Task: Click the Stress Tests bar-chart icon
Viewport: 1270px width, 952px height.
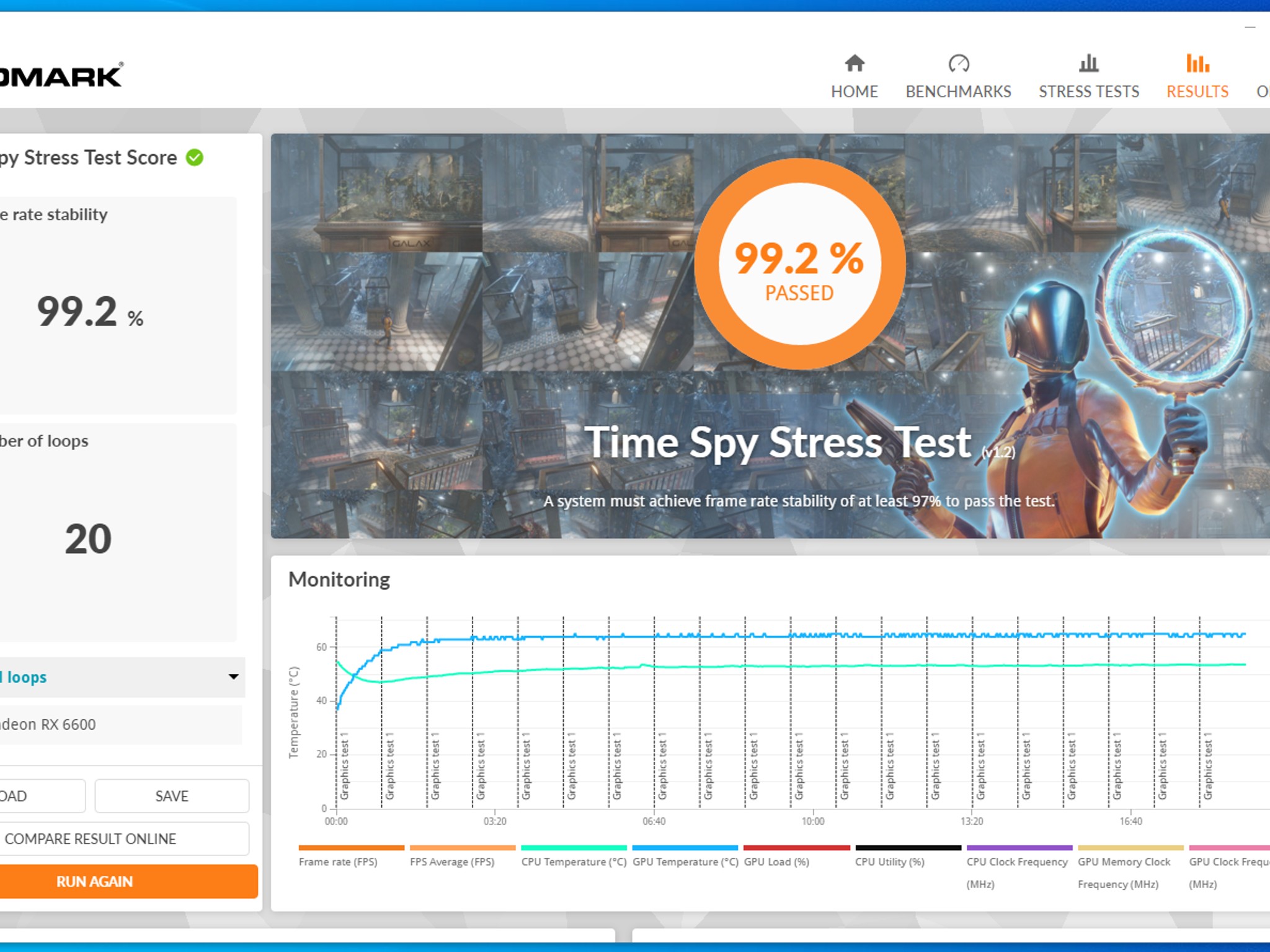Action: click(x=1088, y=63)
